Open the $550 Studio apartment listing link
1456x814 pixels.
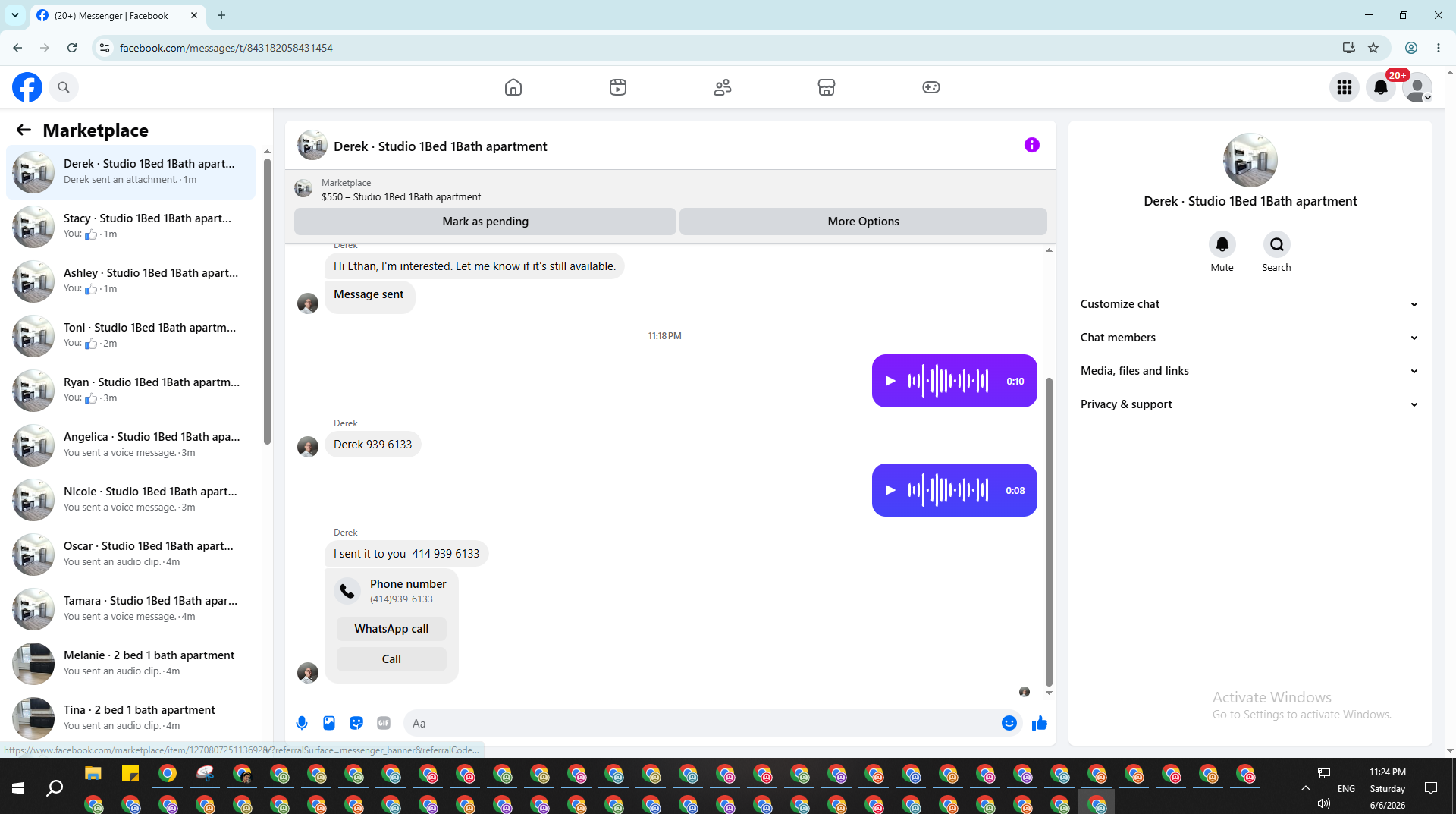(x=400, y=196)
